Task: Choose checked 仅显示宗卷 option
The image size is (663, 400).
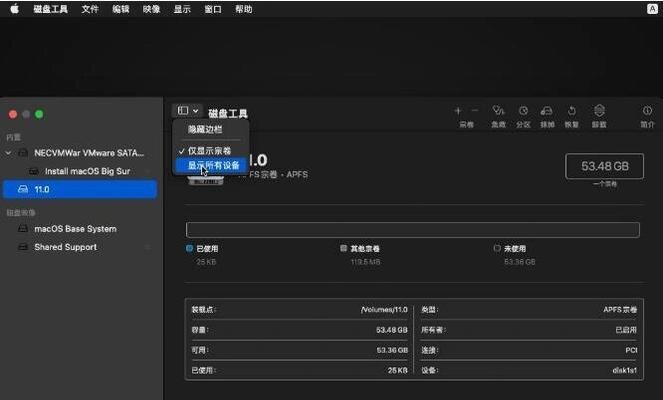Action: click(x=211, y=151)
